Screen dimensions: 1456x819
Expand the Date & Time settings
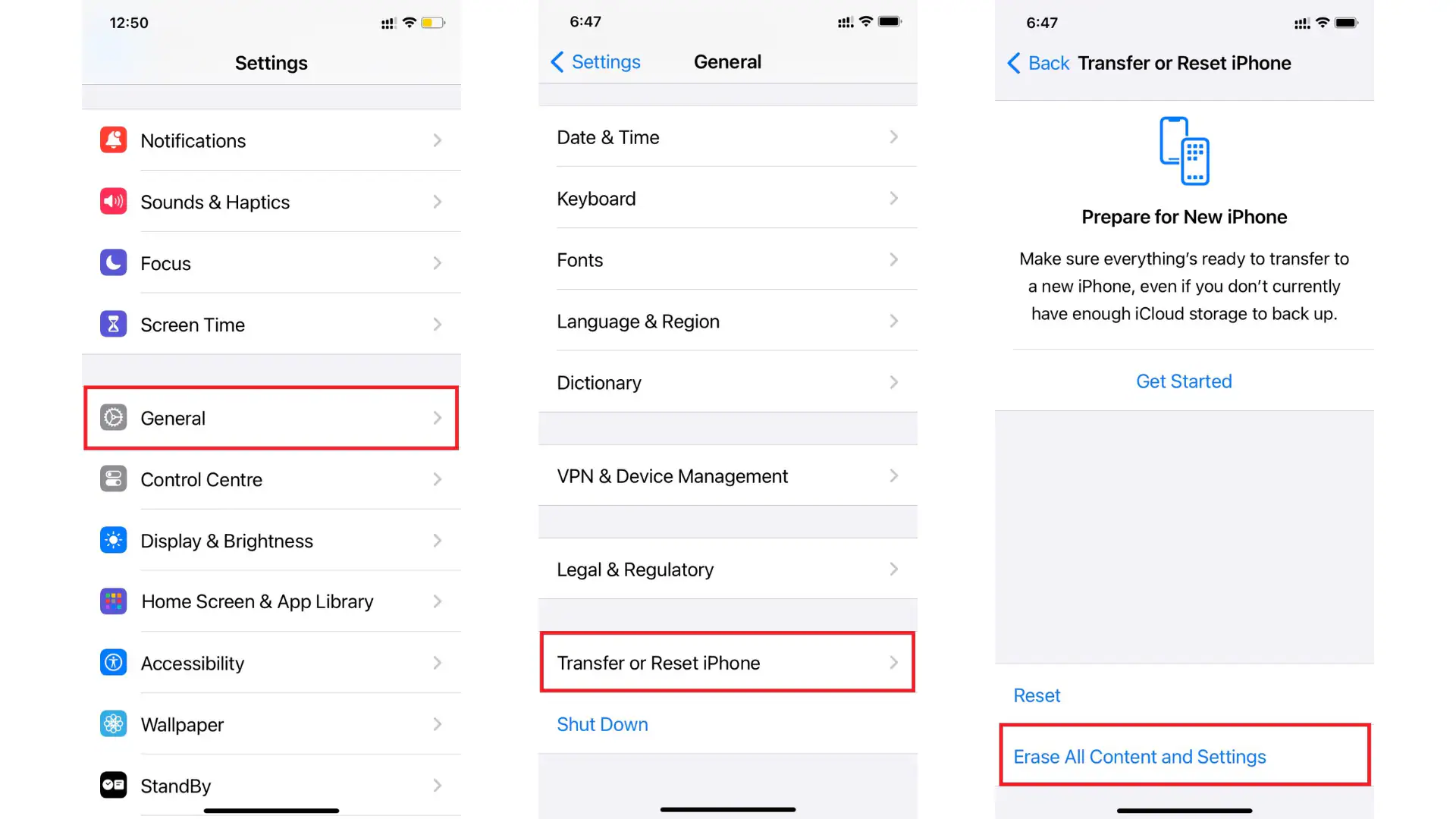pyautogui.click(x=728, y=137)
